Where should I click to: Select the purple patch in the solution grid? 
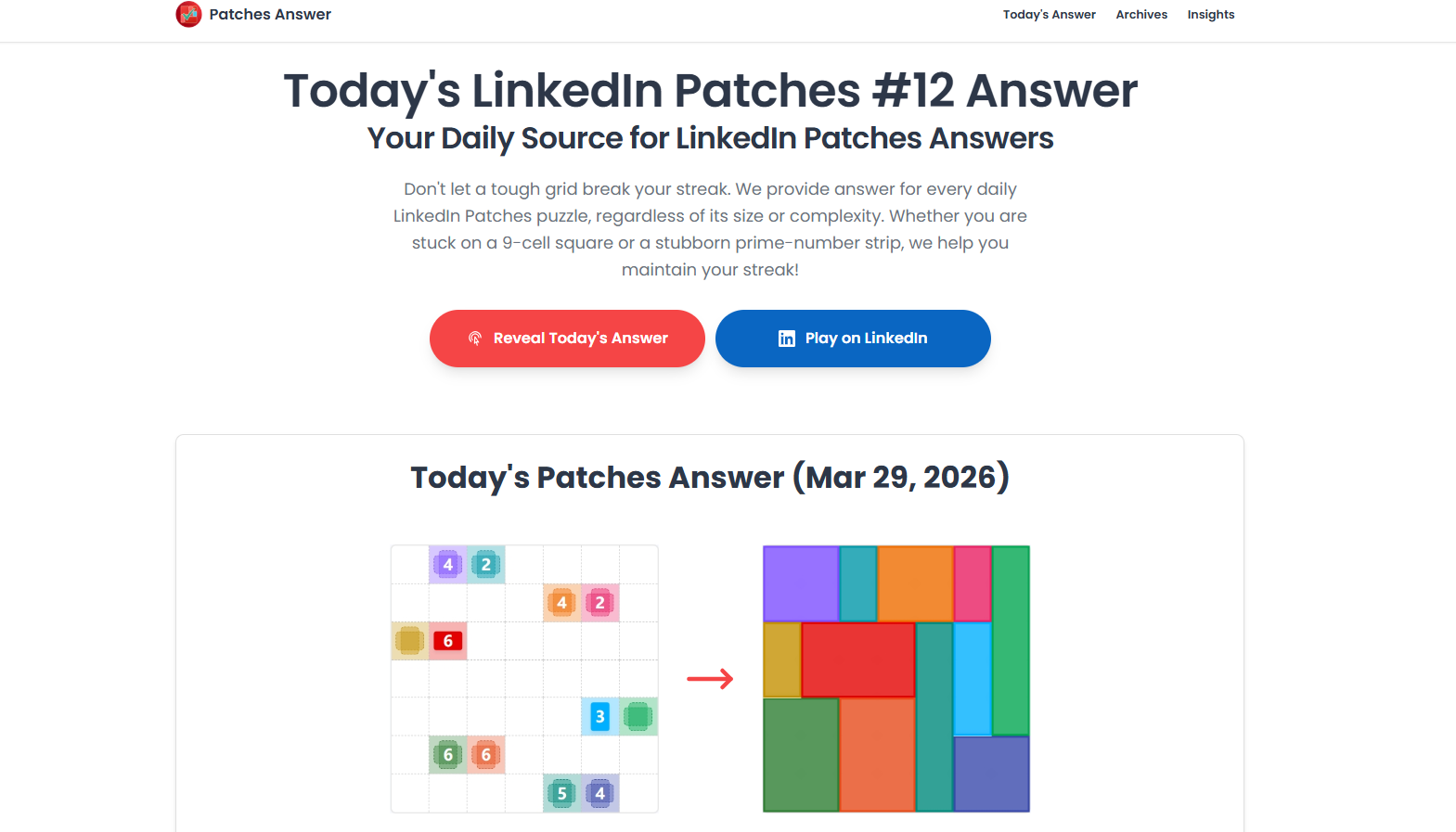(x=800, y=582)
